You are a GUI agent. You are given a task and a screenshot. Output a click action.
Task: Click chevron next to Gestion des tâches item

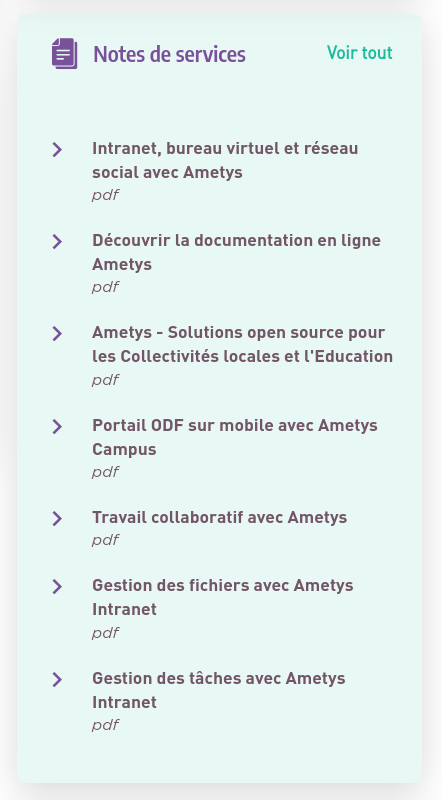pos(57,680)
